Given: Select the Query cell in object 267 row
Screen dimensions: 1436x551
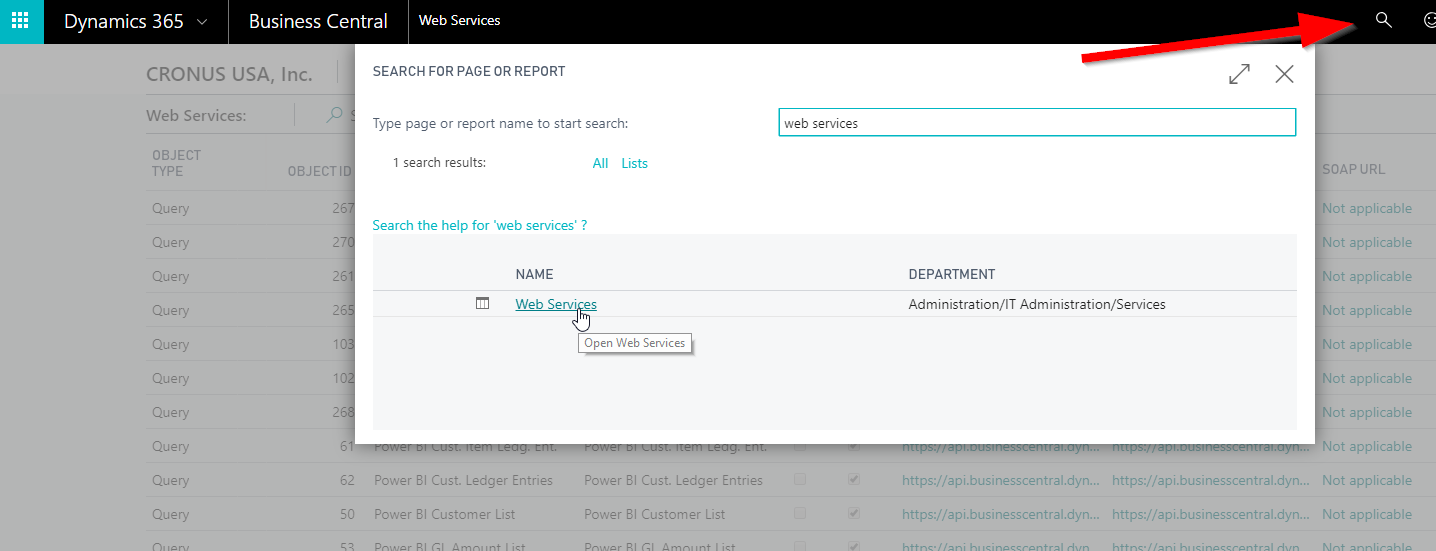Looking at the screenshot, I should (170, 208).
